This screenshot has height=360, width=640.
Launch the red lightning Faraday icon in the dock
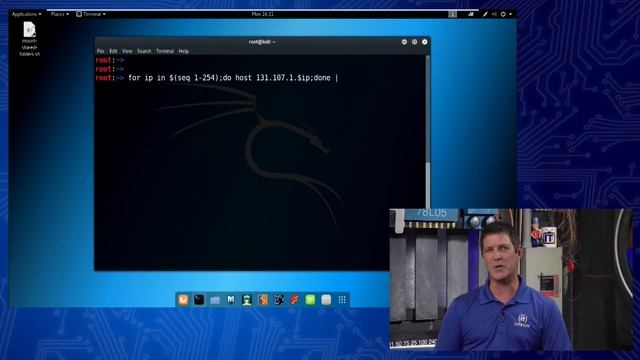295,300
